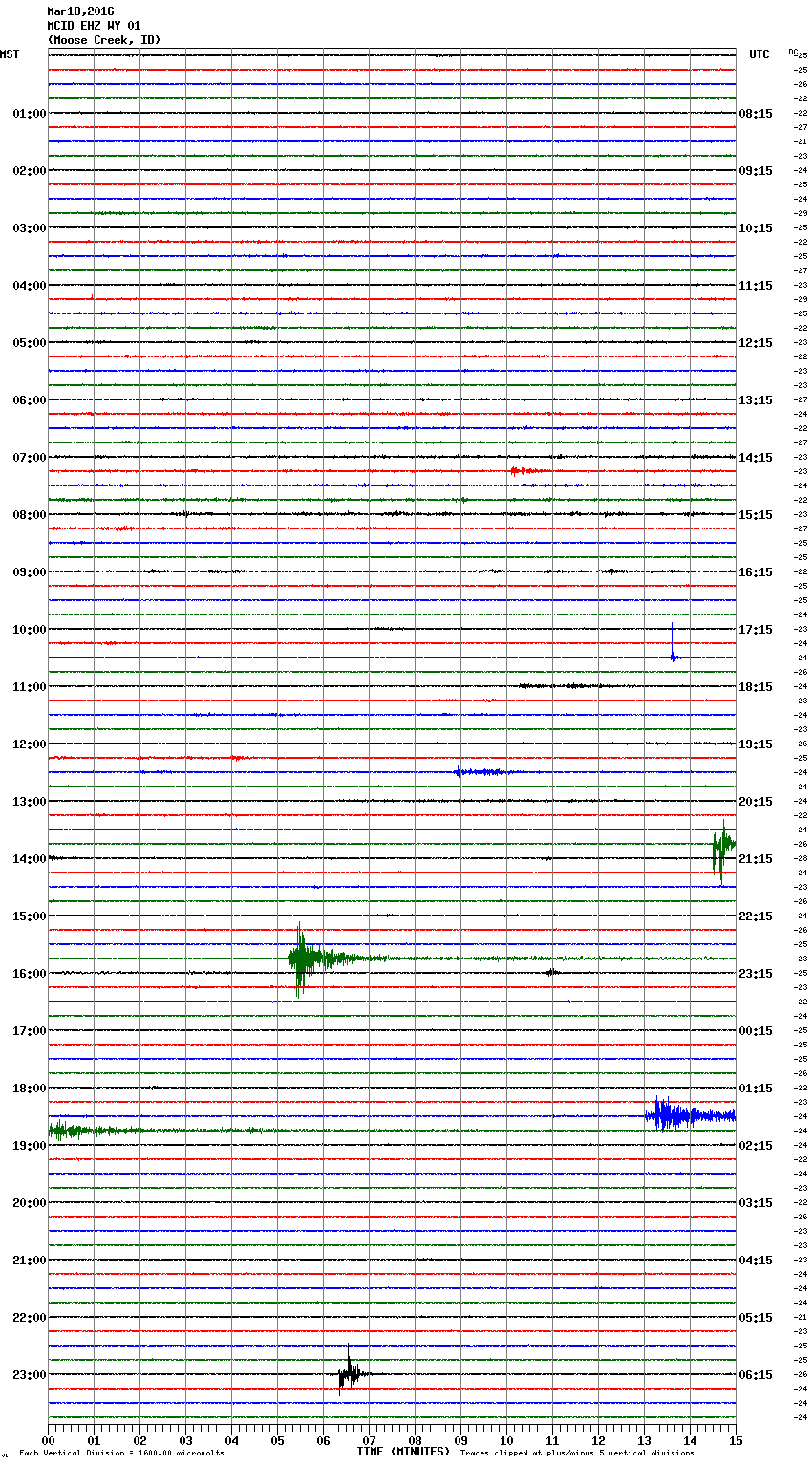This screenshot has height=1466, width=812.
Task: Click the vertical division microvolts footer note
Action: point(121,1453)
